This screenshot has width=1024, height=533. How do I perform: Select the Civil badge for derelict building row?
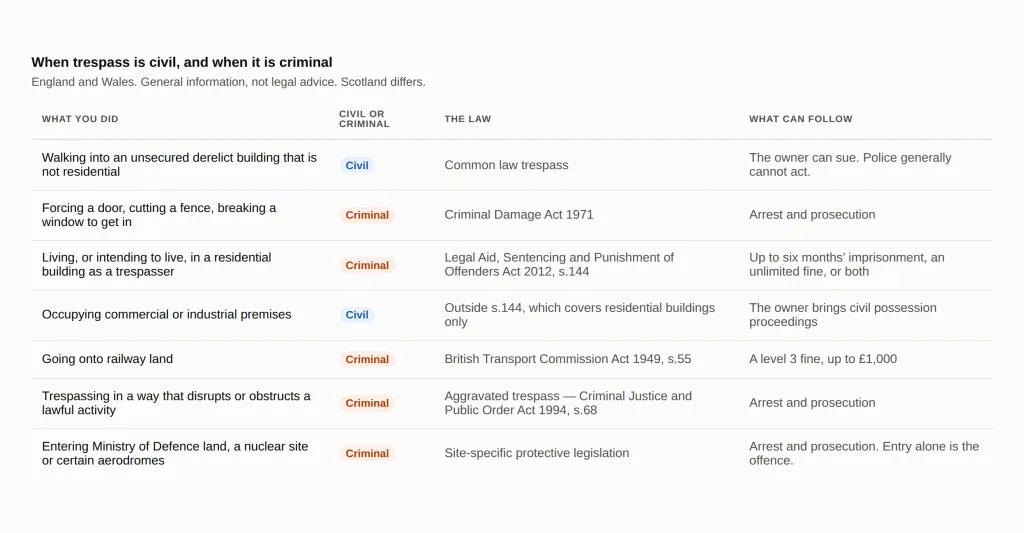tap(357, 165)
